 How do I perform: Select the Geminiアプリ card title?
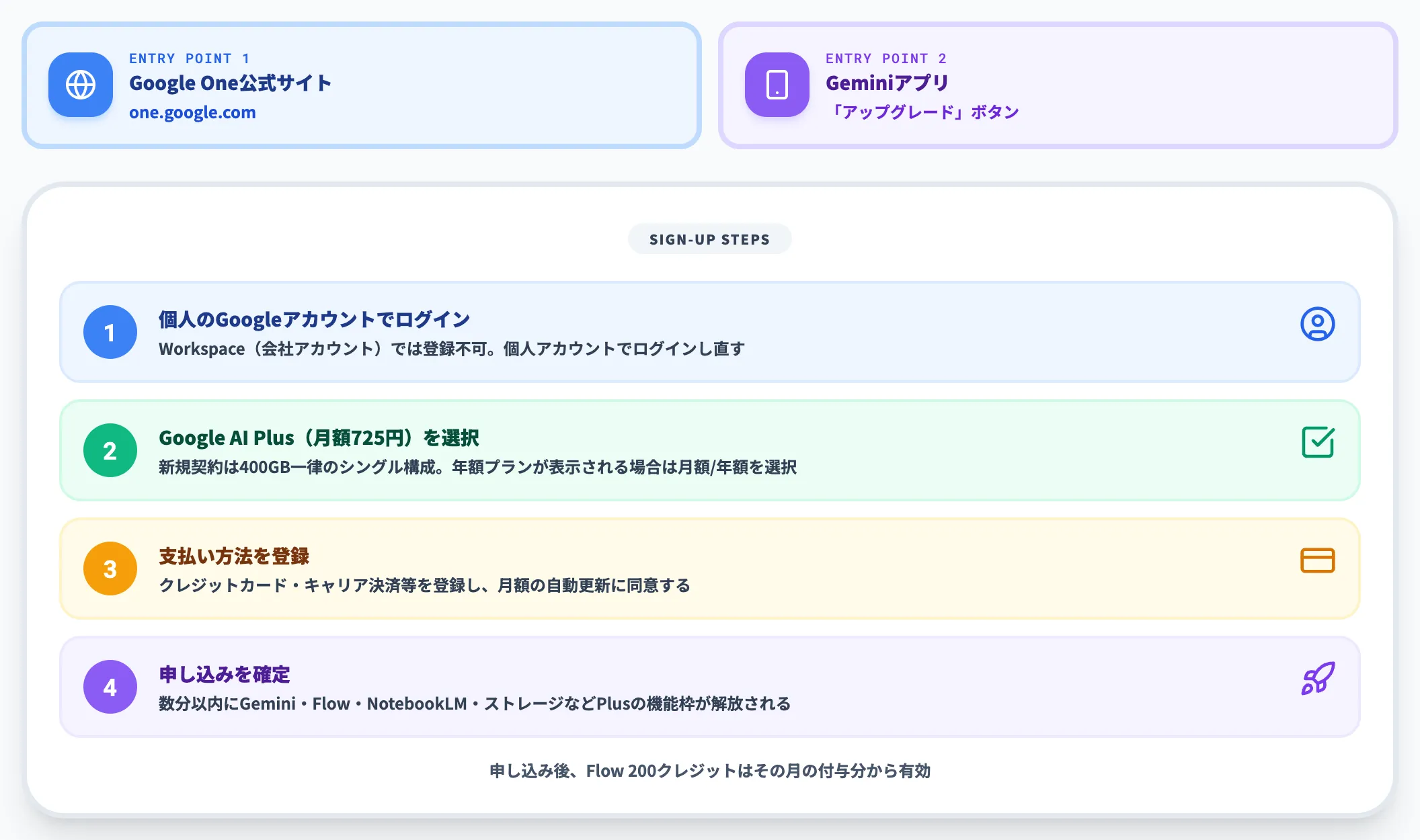[887, 83]
